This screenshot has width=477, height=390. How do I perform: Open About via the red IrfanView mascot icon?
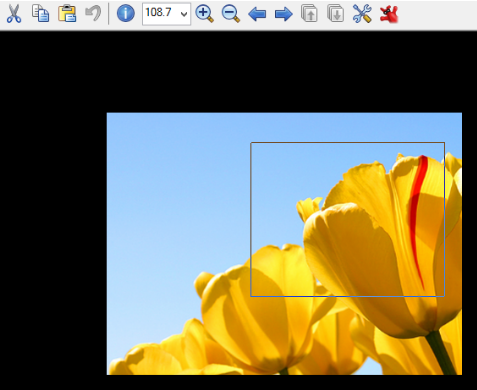(389, 14)
